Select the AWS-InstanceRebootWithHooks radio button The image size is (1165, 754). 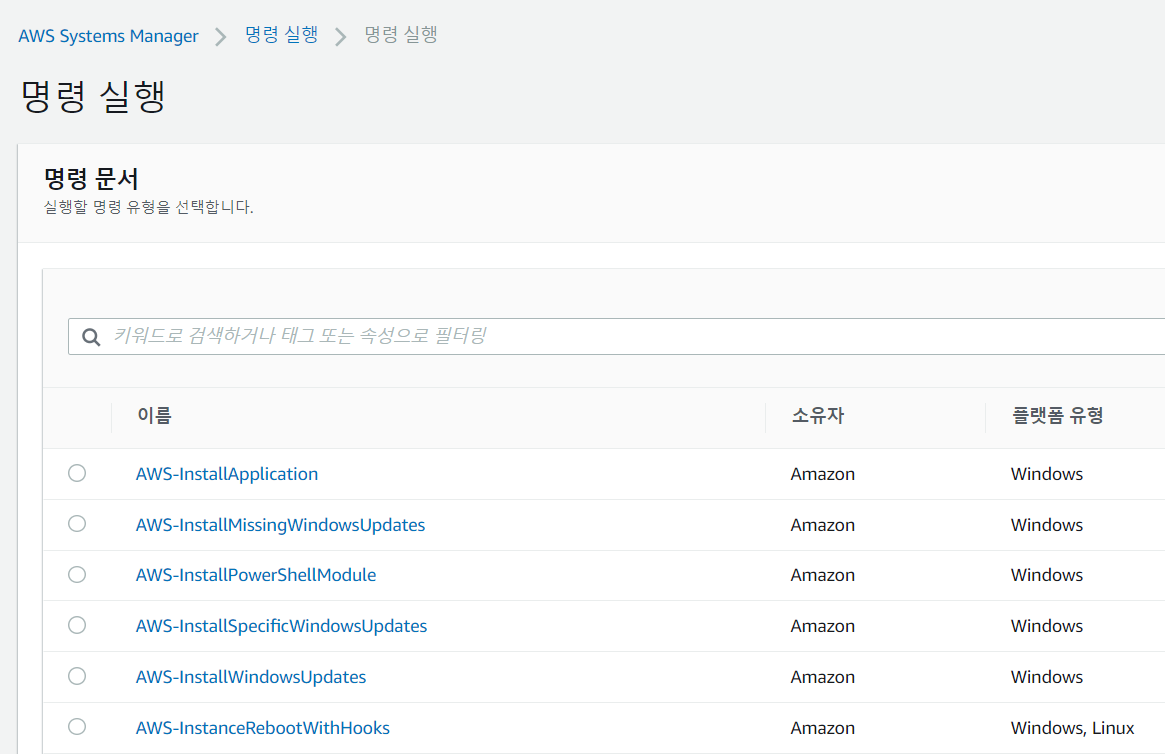77,727
